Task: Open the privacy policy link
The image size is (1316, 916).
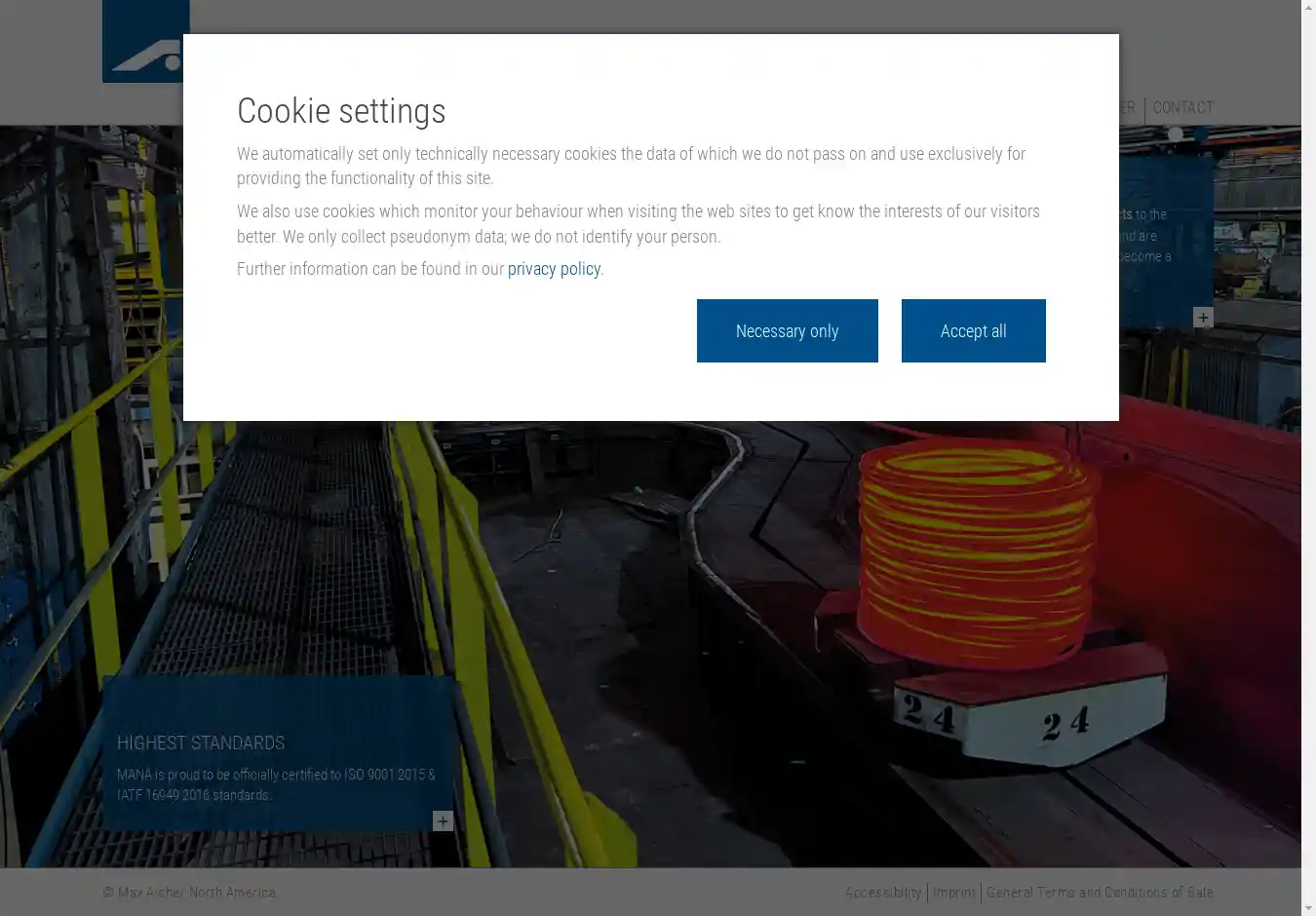Action: click(554, 269)
